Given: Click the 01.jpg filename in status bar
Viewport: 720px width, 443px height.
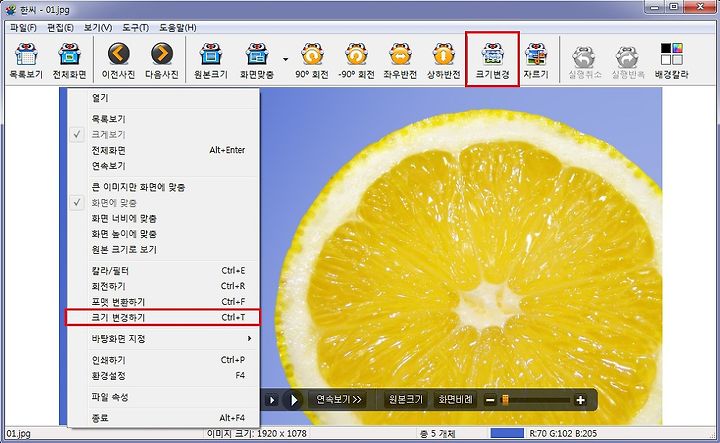Looking at the screenshot, I should (18, 433).
